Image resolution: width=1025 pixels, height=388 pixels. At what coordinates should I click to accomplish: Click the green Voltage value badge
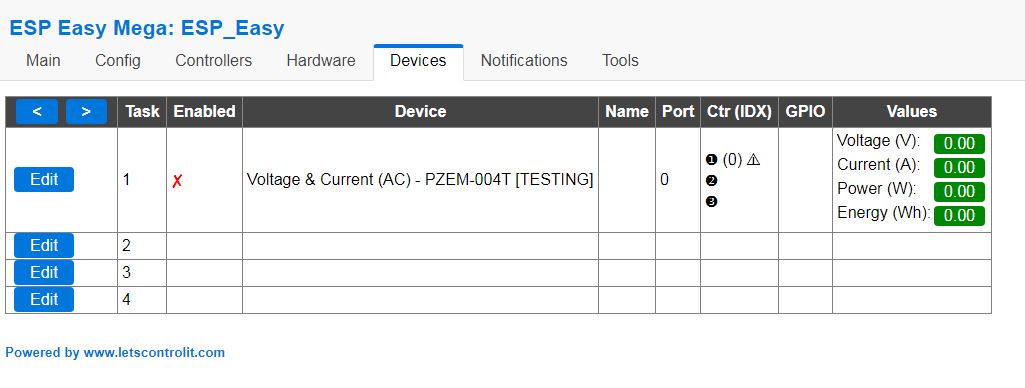[959, 144]
